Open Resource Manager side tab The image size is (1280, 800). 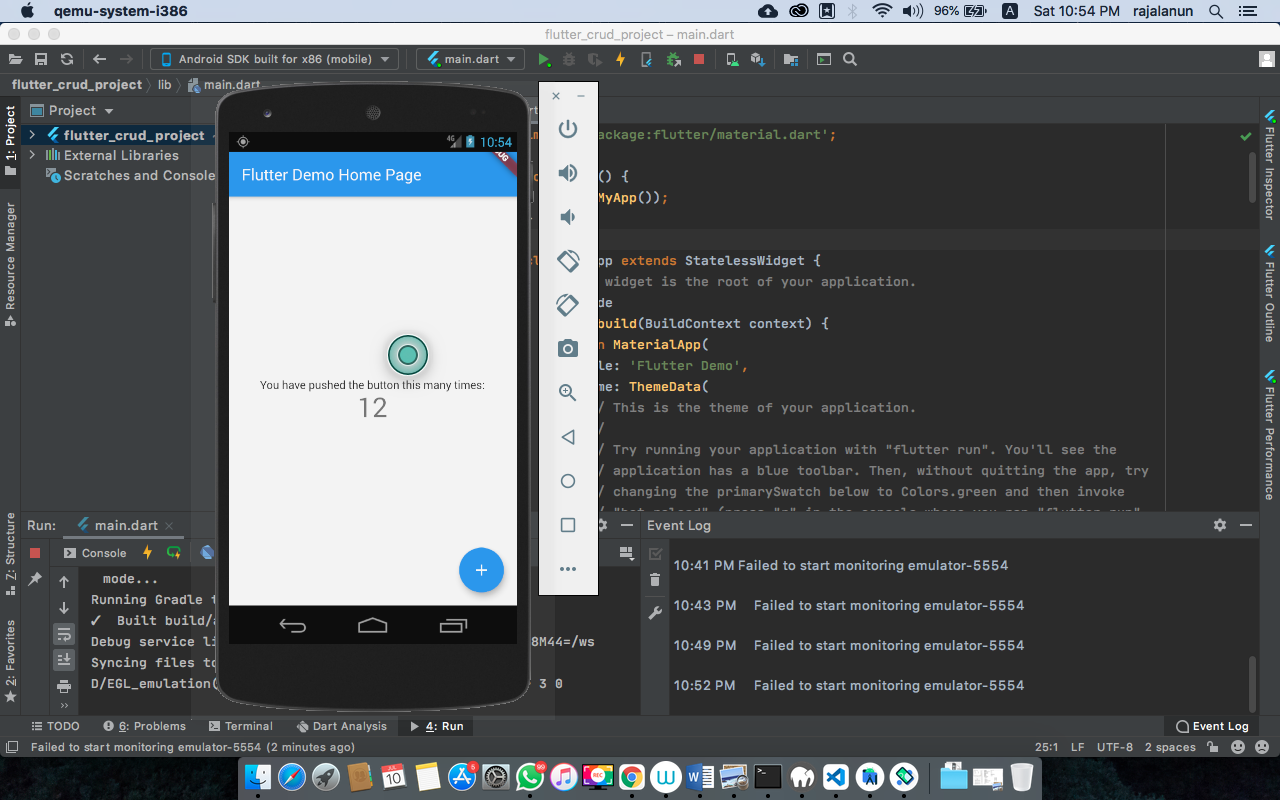point(10,265)
